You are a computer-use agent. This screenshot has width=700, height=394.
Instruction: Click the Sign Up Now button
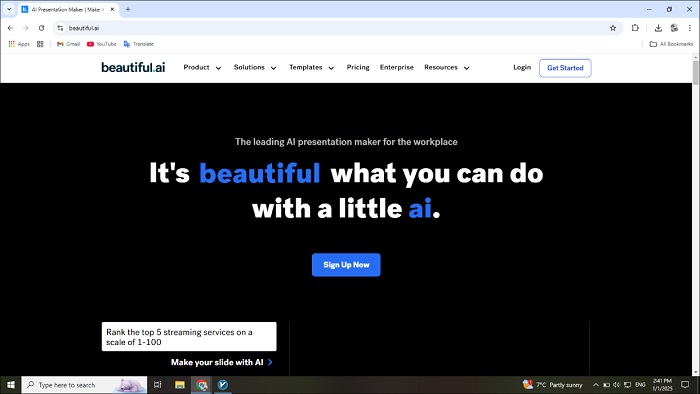click(346, 265)
